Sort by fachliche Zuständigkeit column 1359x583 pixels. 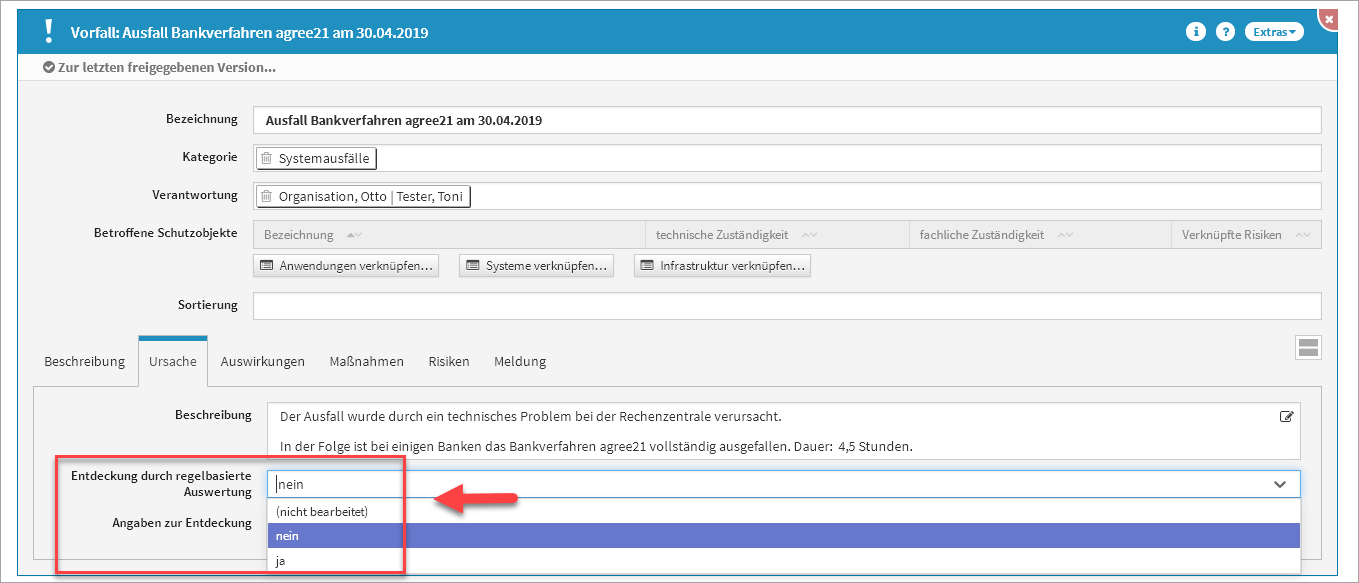[1065, 235]
